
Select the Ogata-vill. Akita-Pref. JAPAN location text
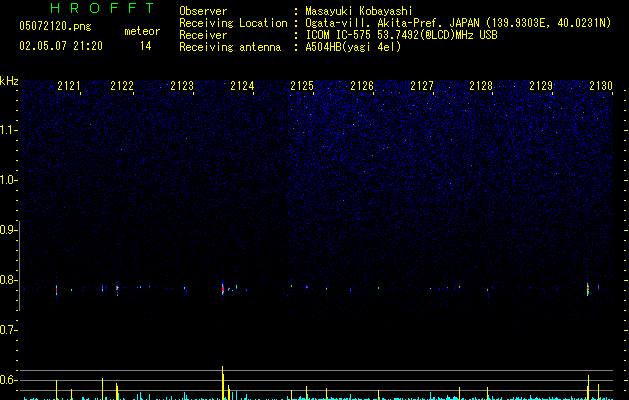click(458, 23)
